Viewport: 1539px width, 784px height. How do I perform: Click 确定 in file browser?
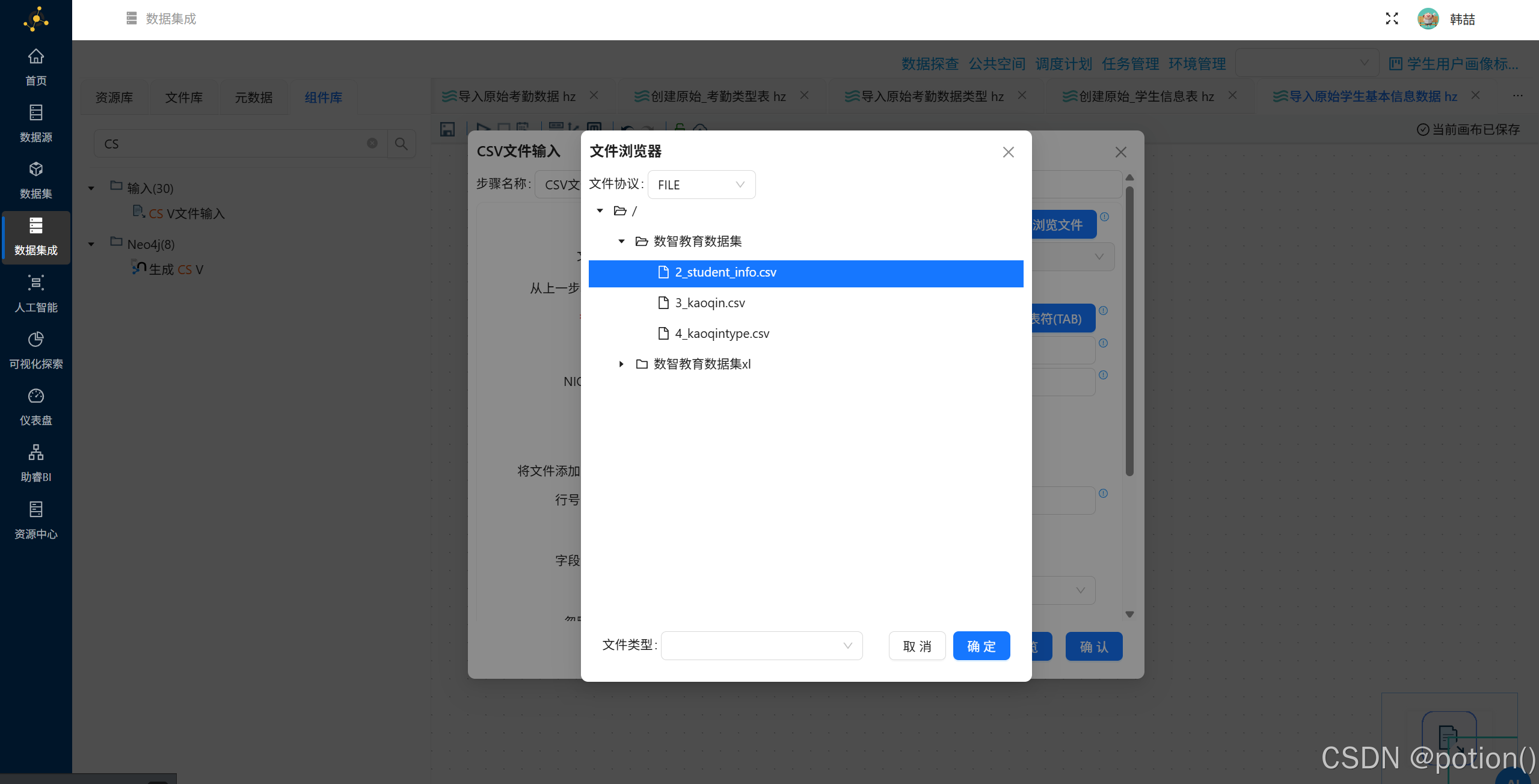pos(981,646)
